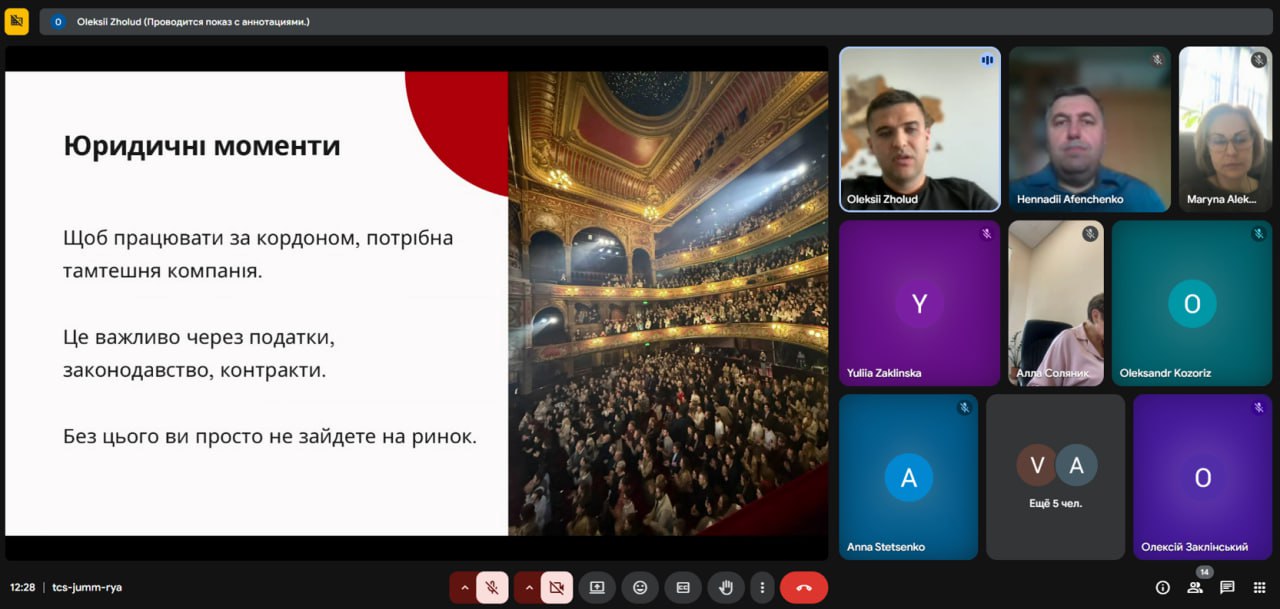The width and height of the screenshot is (1280, 609).
Task: Expand video settings chevron beside the camera
Action: click(529, 588)
